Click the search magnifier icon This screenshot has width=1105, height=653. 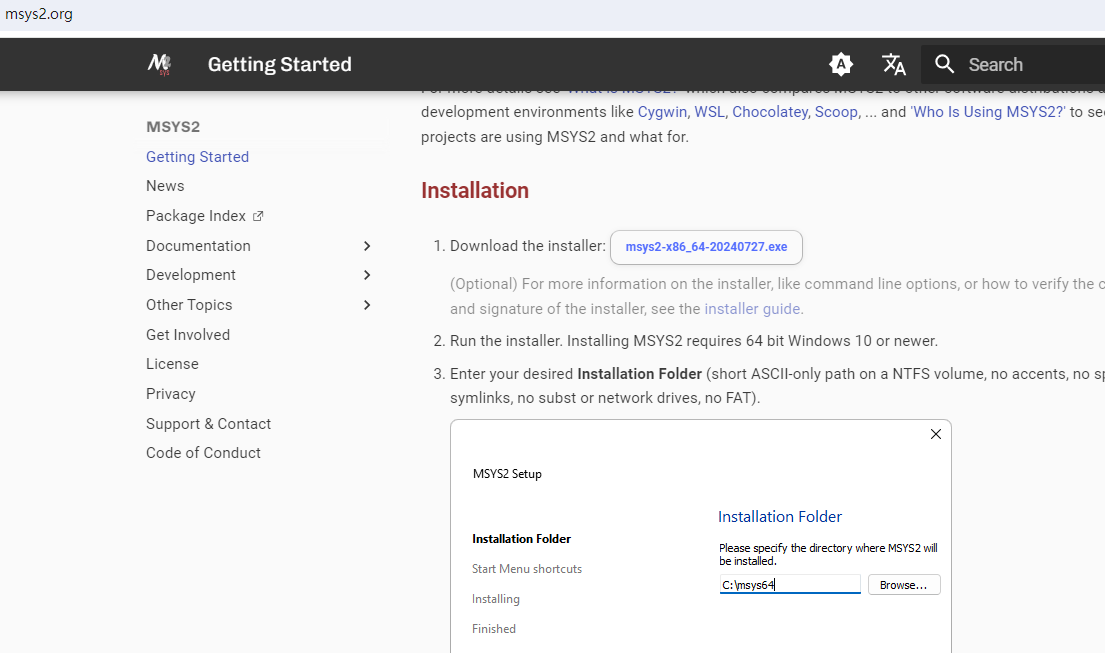click(945, 64)
